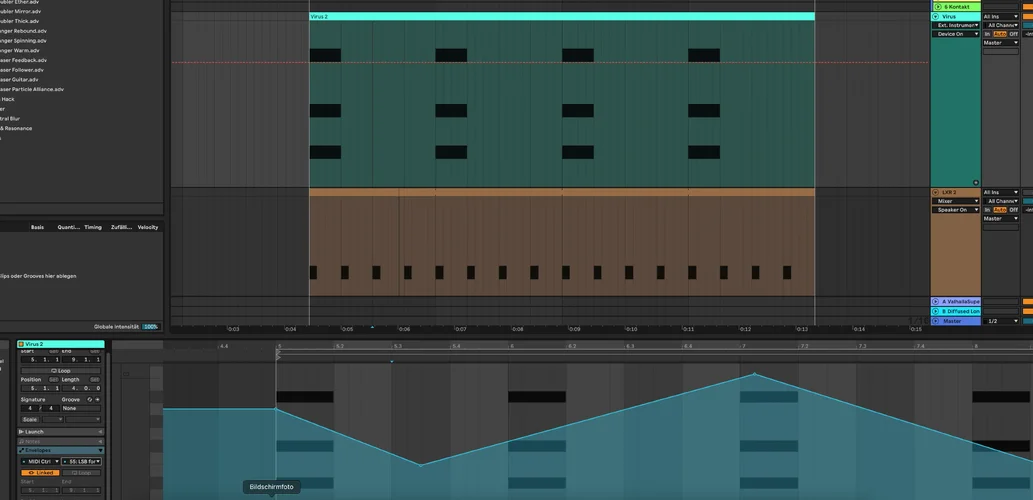Click the loop Length field
Screen dimensions: 1033x500
click(x=82, y=388)
